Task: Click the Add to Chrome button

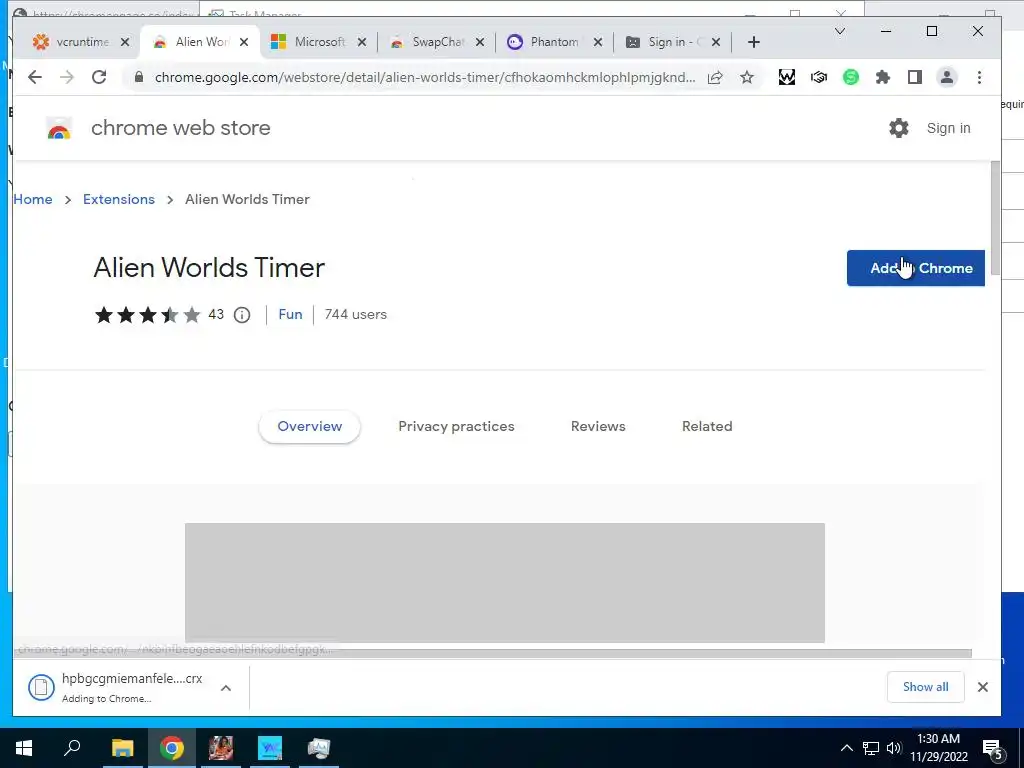Action: click(x=916, y=268)
